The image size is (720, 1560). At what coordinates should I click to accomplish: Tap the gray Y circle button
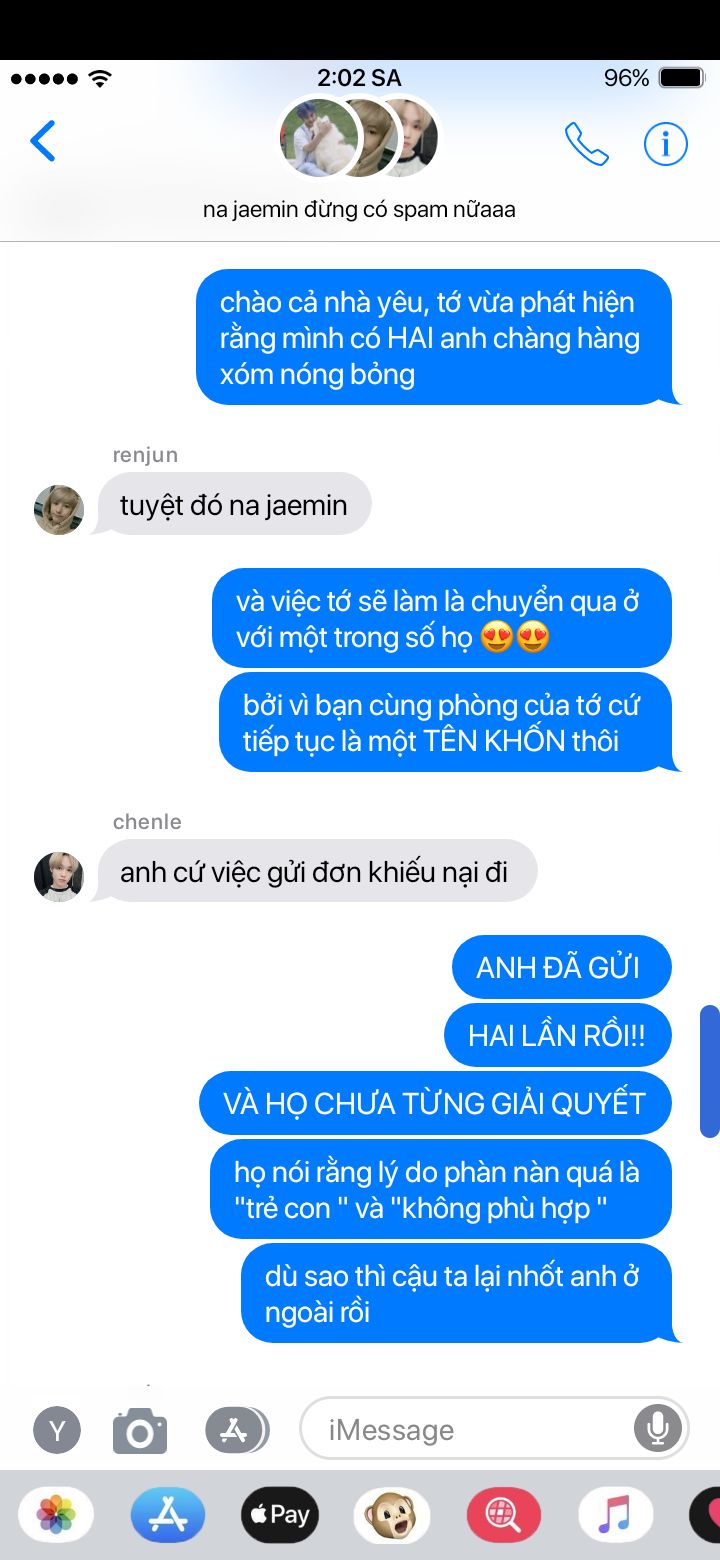57,1430
